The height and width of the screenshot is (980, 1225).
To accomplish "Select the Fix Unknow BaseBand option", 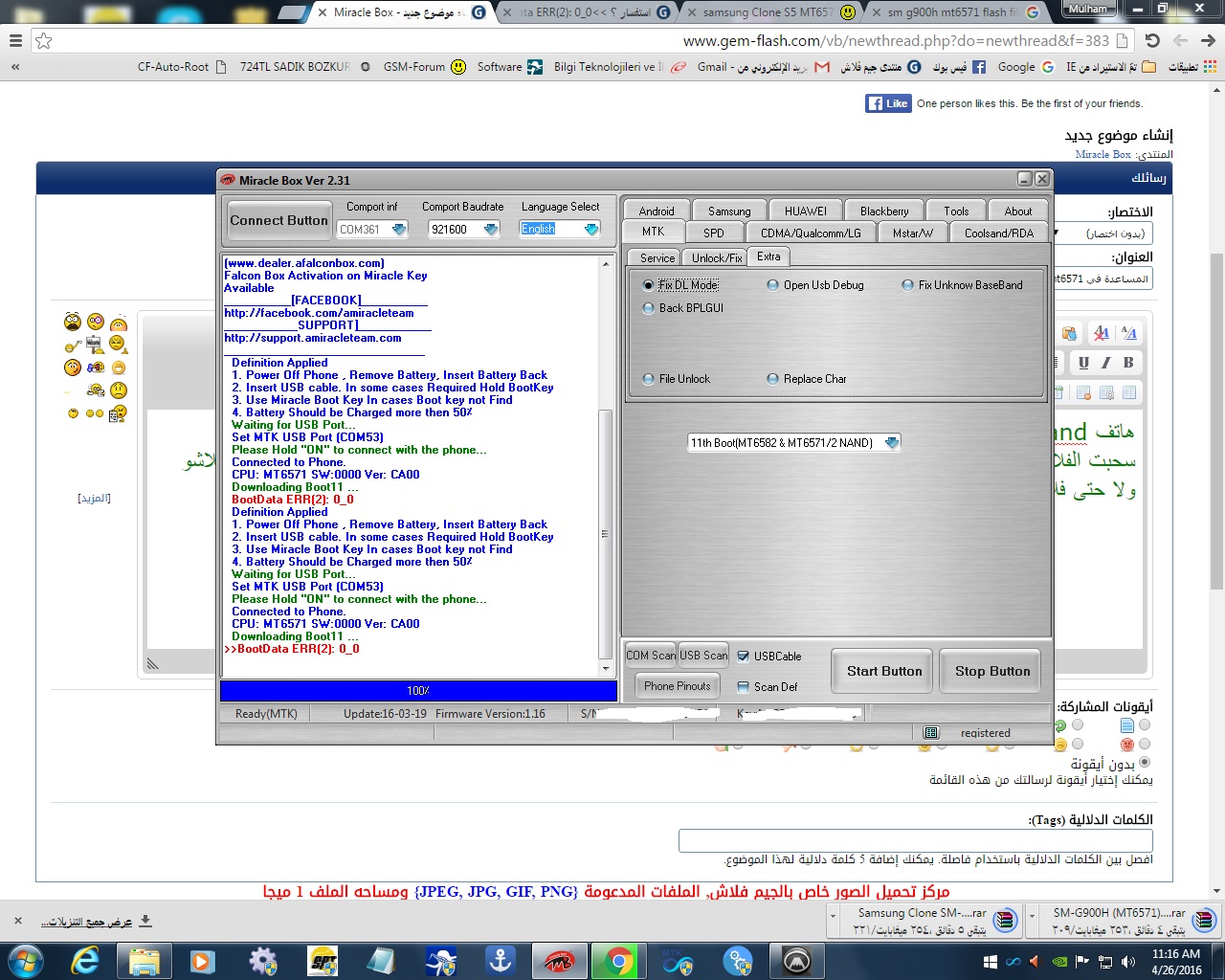I will point(908,285).
